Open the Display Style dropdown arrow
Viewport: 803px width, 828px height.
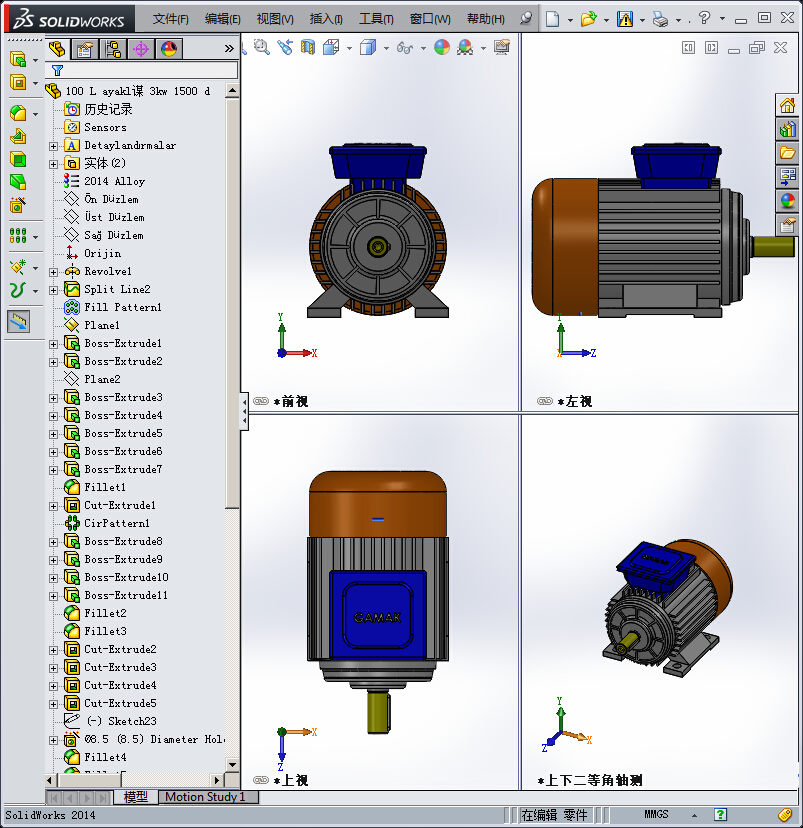click(386, 49)
